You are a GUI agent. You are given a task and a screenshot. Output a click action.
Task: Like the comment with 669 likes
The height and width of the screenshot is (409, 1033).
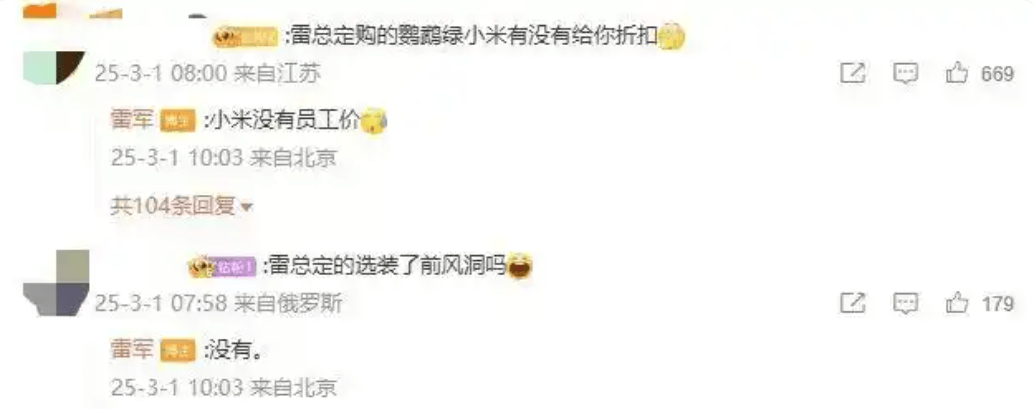tap(957, 73)
